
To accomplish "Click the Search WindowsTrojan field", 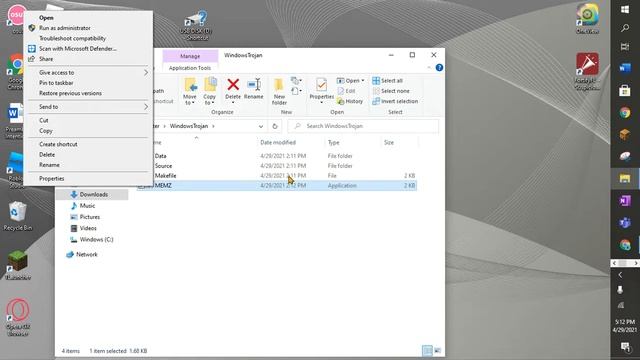I will [x=363, y=127].
